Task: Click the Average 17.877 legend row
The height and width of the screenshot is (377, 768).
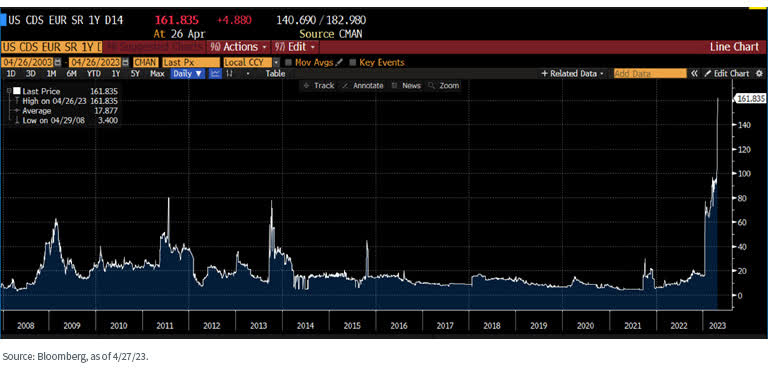Action: (66, 110)
